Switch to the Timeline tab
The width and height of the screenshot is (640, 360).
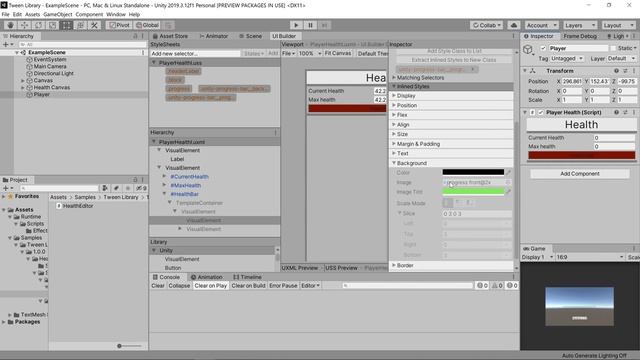tap(247, 277)
